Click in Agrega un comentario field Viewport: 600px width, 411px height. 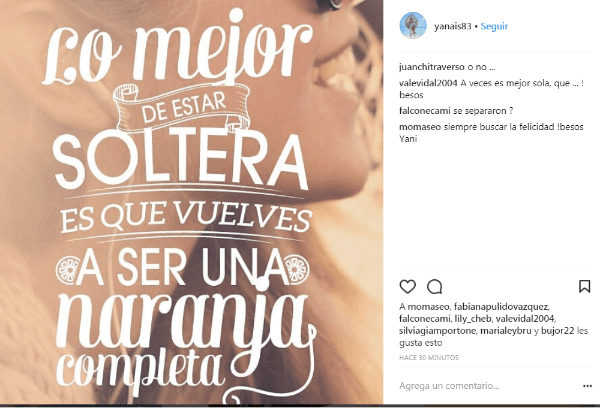pos(487,386)
